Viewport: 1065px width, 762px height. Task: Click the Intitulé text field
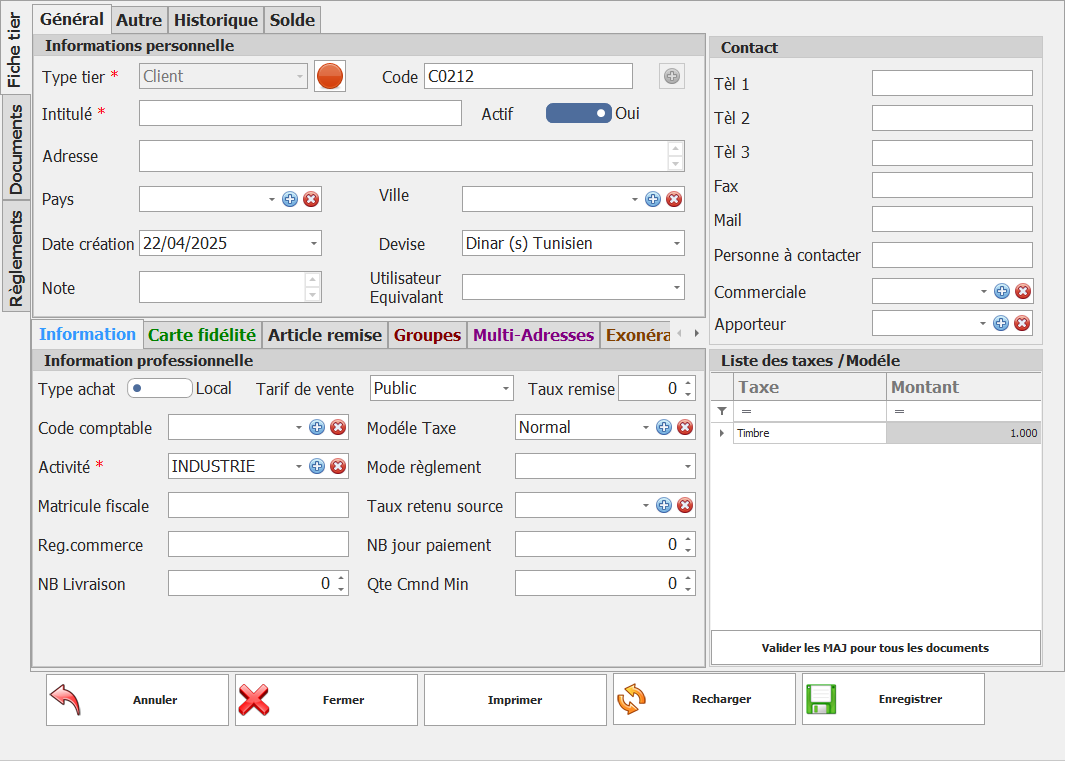point(300,114)
